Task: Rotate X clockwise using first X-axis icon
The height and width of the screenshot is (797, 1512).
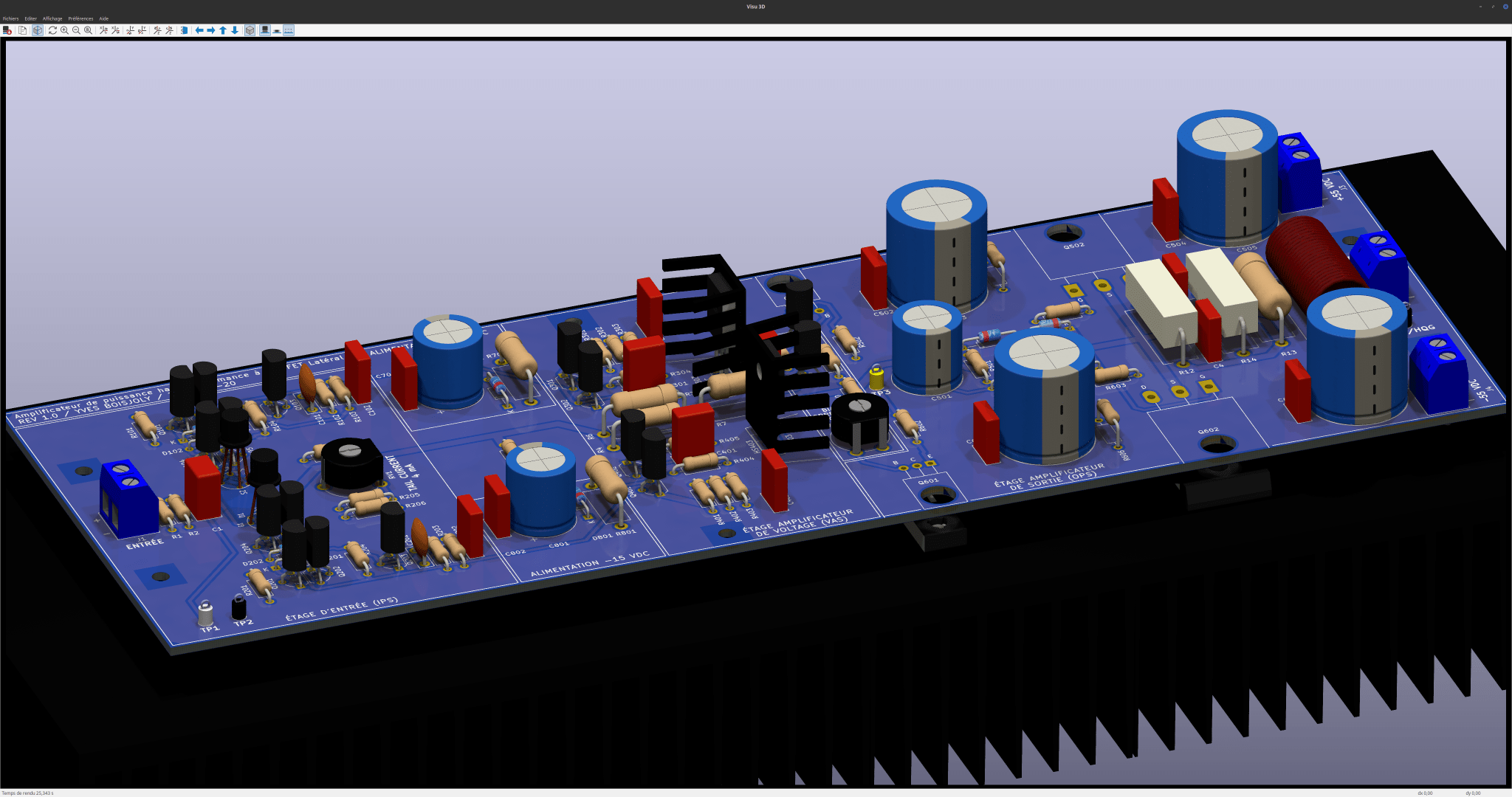Action: [103, 30]
